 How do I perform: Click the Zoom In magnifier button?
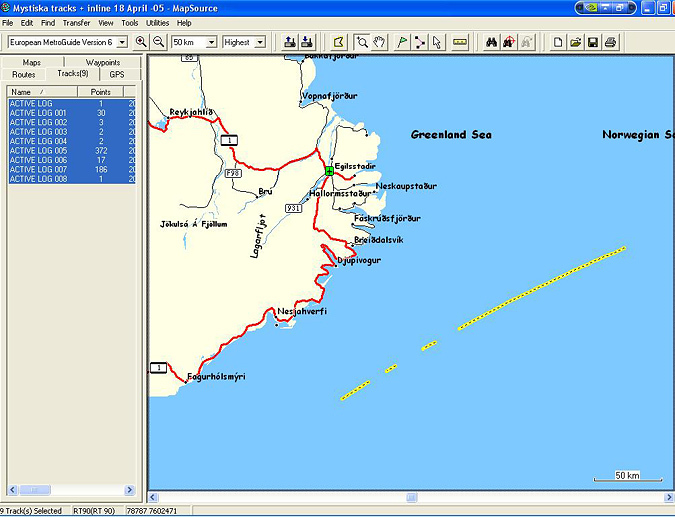click(x=141, y=42)
